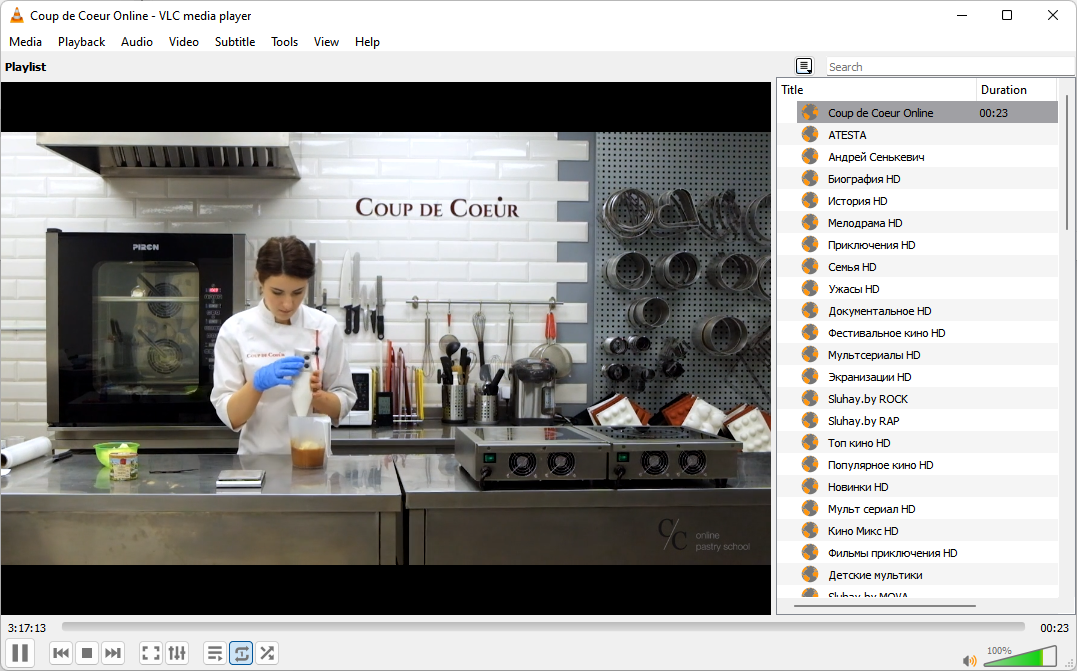Screen dimensions: 1077x671
Task: Click the playlist horizontal scrollbar
Action: (885, 606)
